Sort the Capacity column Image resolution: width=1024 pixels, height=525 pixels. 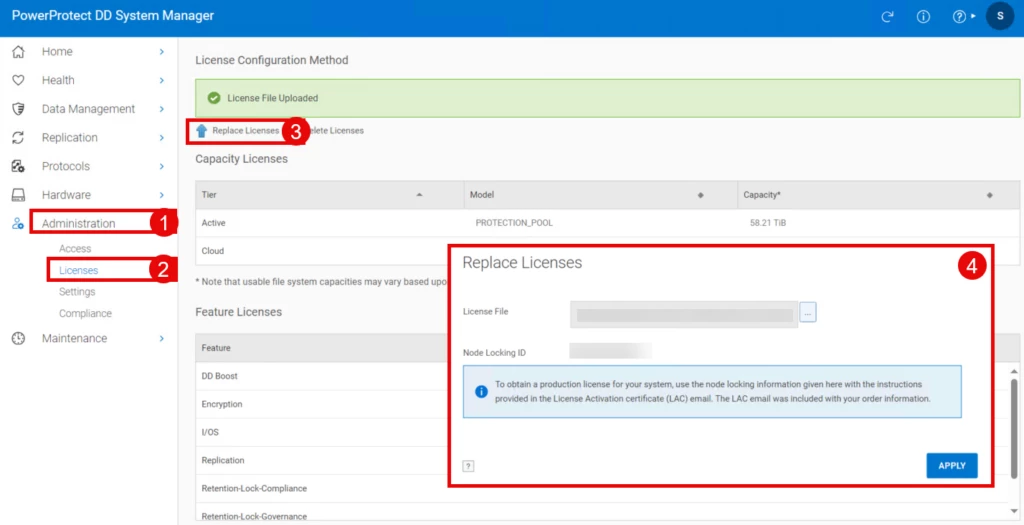click(990, 195)
